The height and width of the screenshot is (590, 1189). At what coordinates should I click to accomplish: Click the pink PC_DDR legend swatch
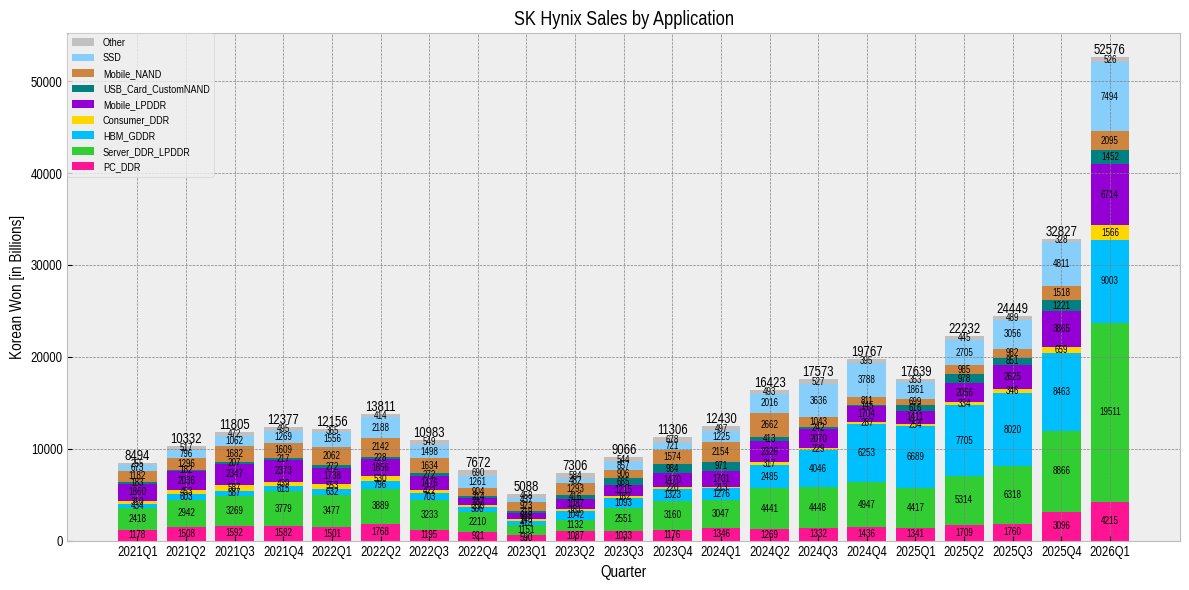(x=82, y=167)
